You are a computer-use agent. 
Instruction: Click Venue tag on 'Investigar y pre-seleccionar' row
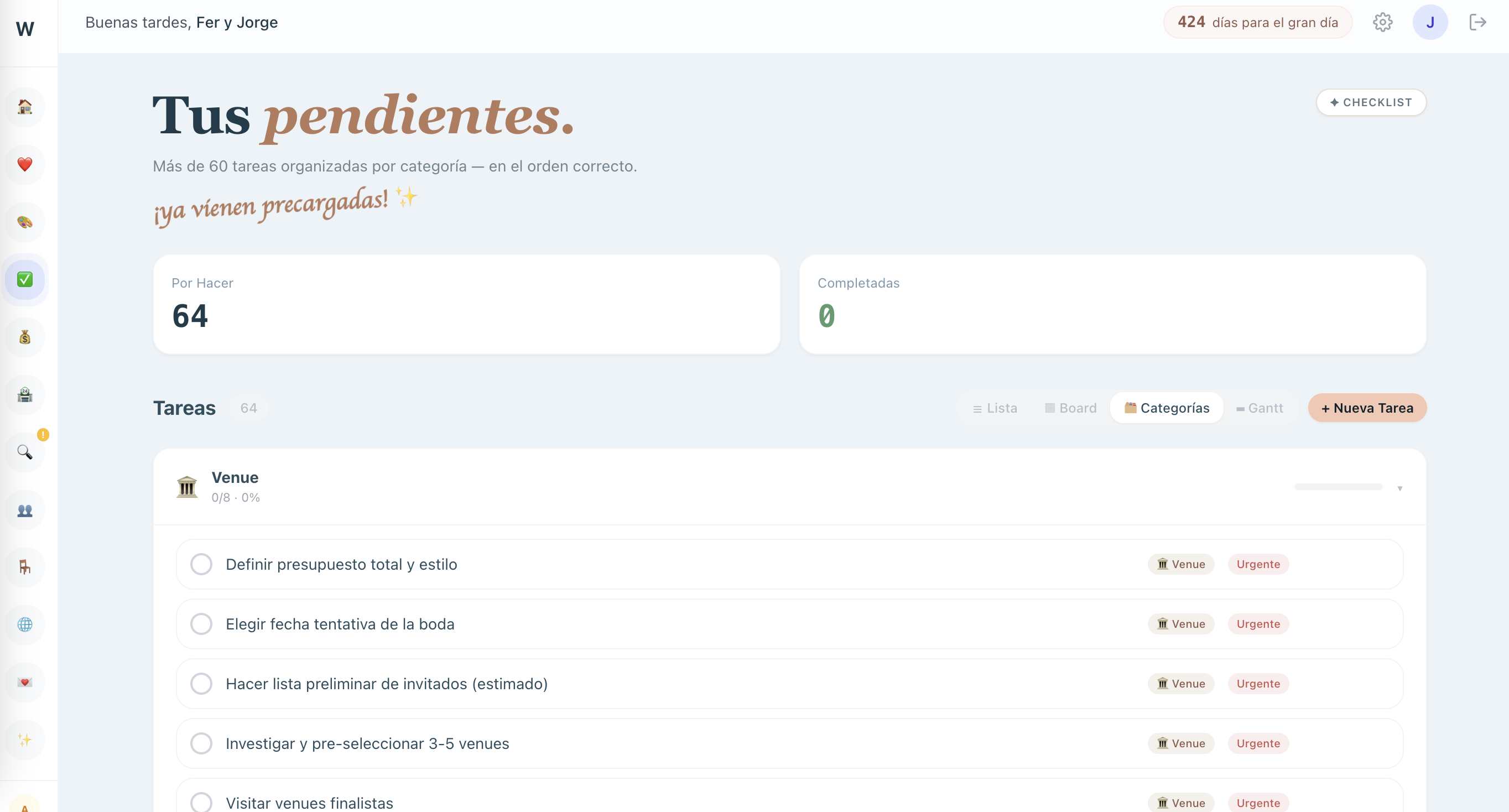point(1180,743)
